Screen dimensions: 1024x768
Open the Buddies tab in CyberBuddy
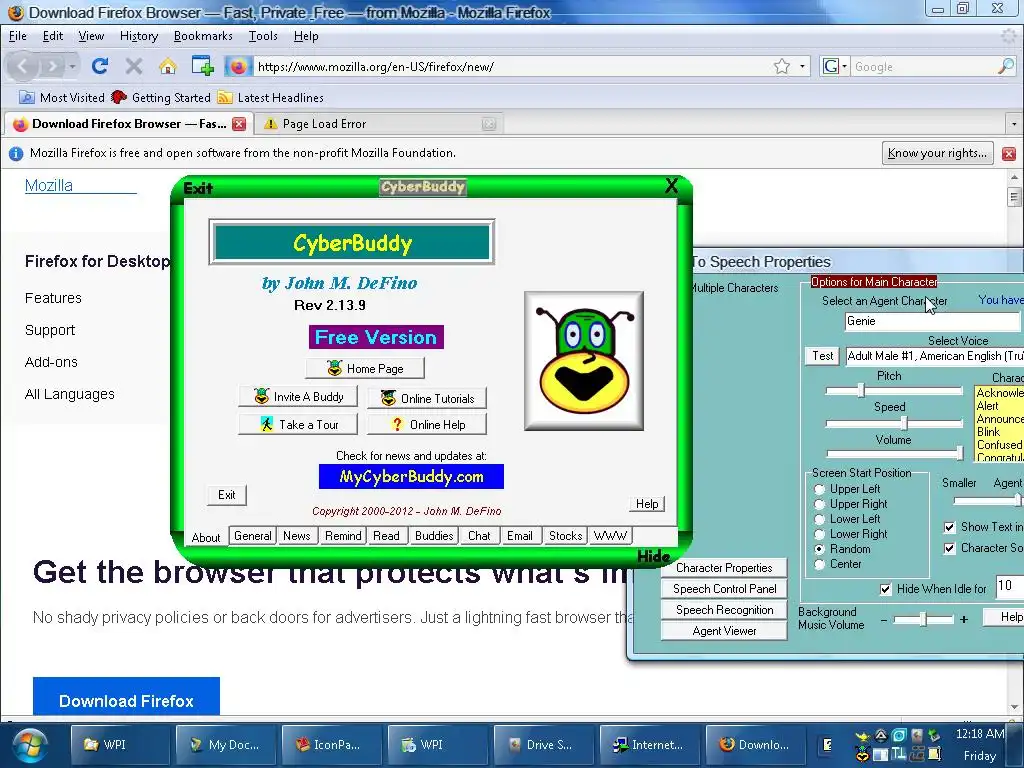434,536
